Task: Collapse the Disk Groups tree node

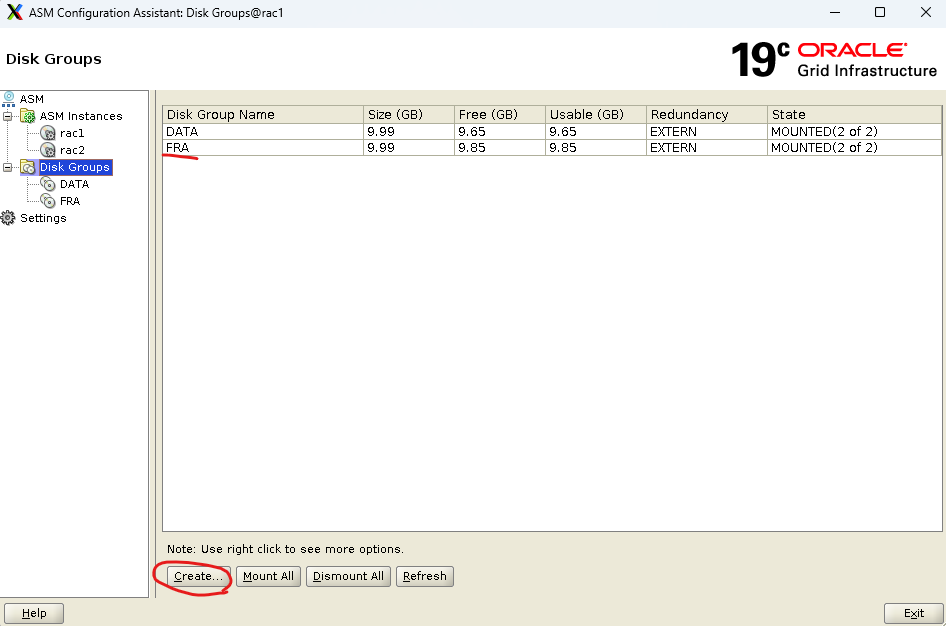Action: coord(7,167)
